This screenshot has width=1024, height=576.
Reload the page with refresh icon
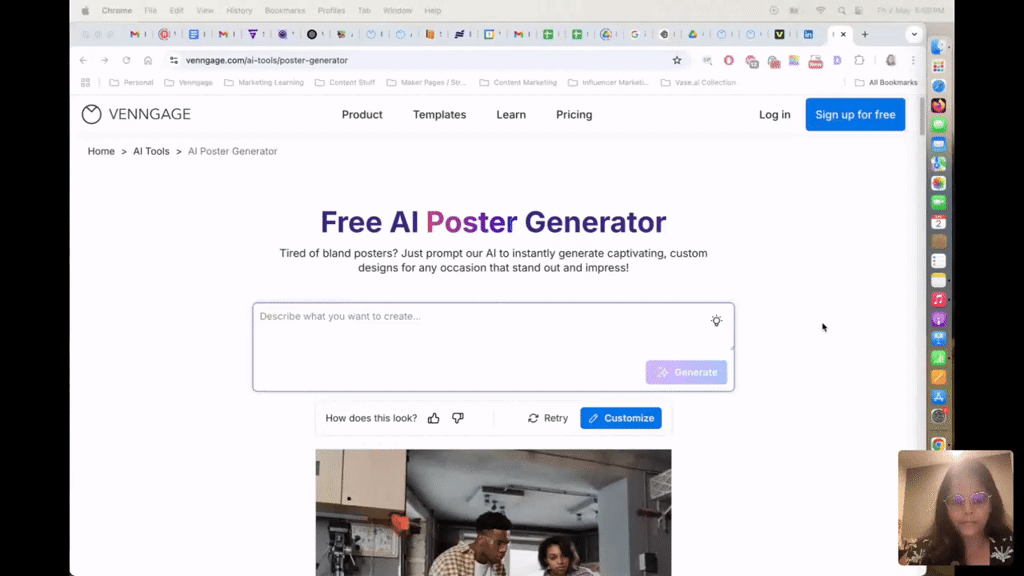click(126, 60)
